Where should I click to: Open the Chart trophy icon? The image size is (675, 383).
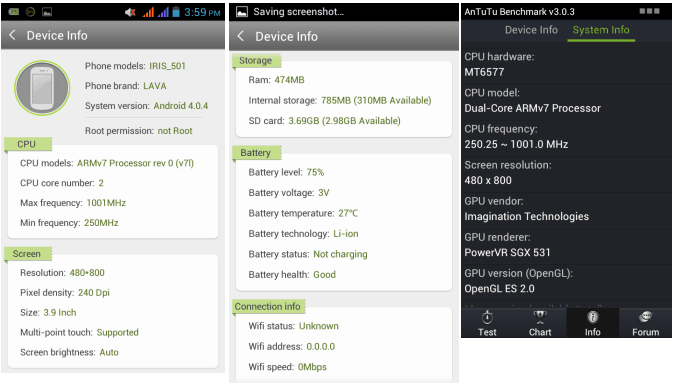pyautogui.click(x=540, y=318)
